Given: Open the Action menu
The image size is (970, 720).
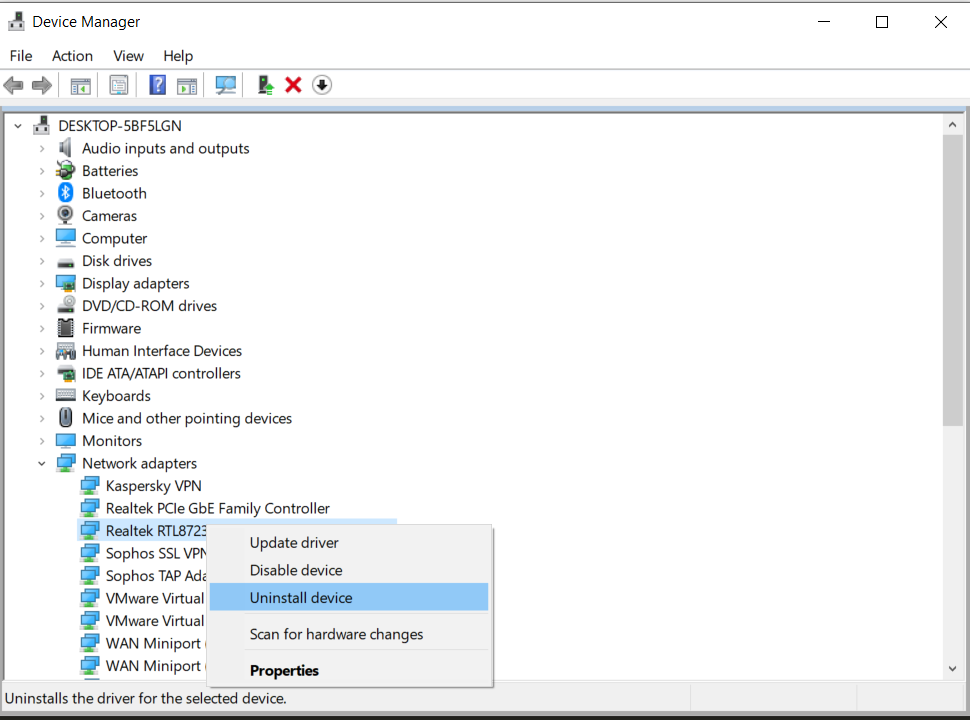Looking at the screenshot, I should [72, 56].
